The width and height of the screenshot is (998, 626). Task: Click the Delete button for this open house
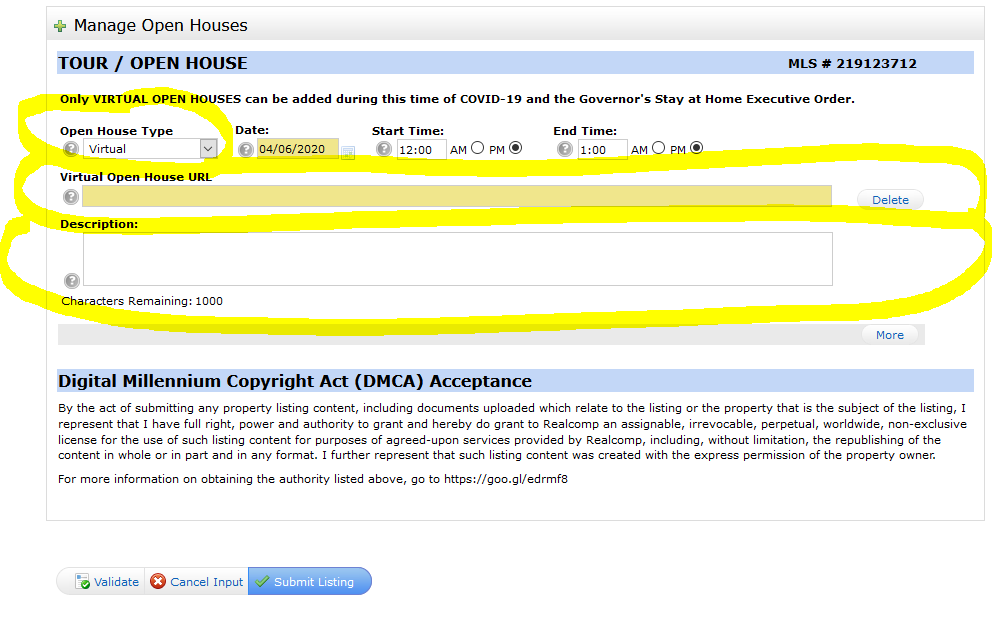890,200
